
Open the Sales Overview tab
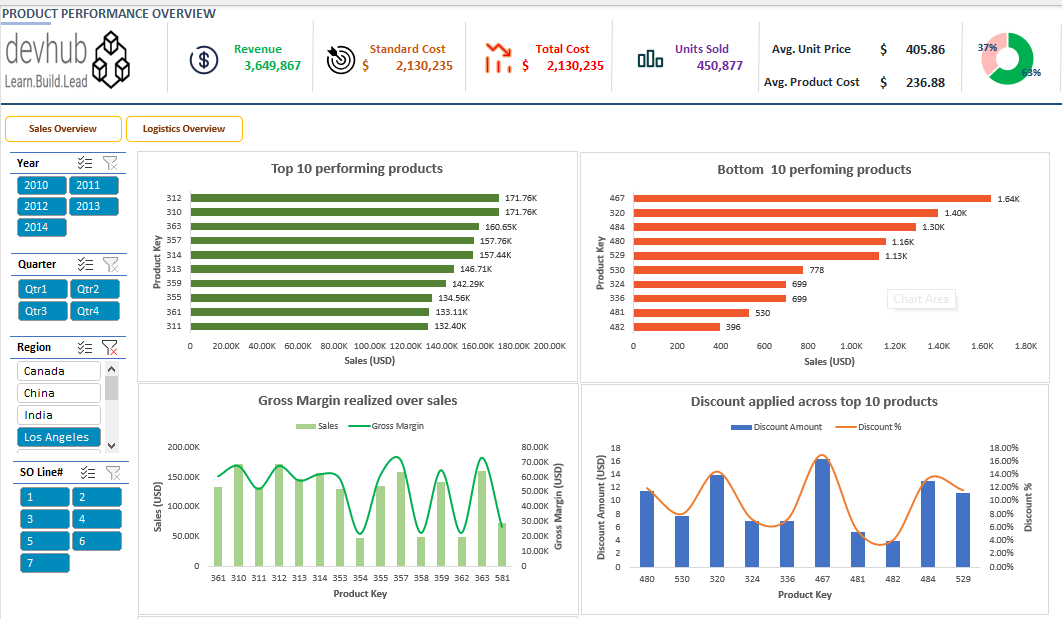[63, 129]
